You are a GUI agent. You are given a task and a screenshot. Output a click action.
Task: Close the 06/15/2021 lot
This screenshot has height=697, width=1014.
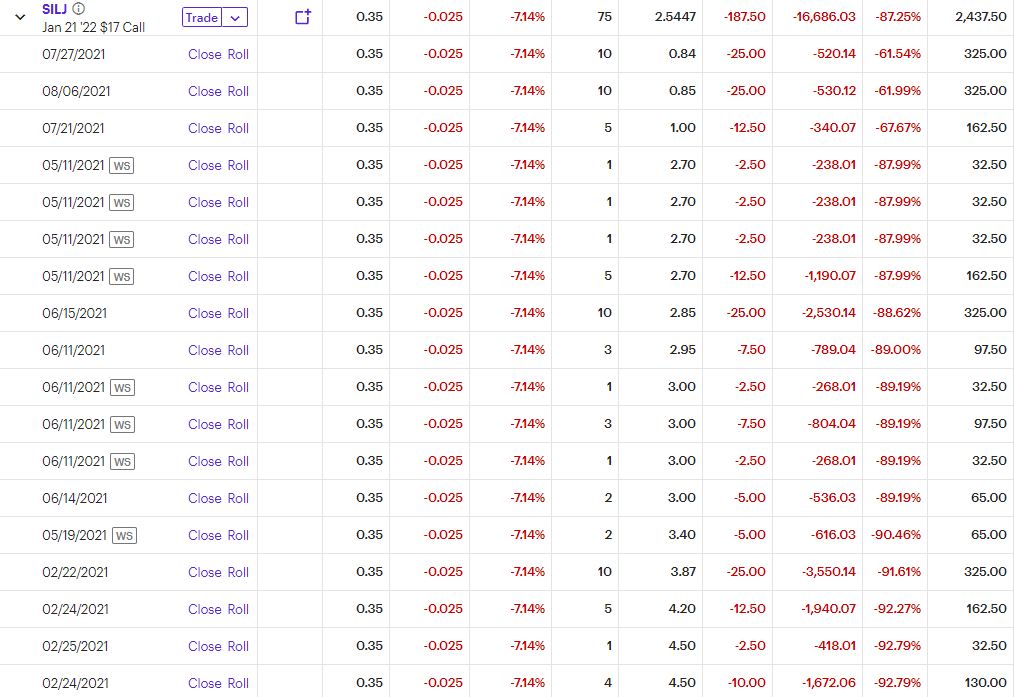(x=204, y=313)
